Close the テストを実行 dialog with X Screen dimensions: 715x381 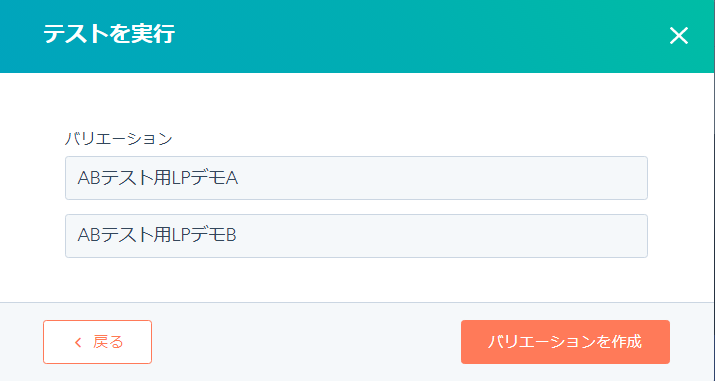(x=679, y=36)
